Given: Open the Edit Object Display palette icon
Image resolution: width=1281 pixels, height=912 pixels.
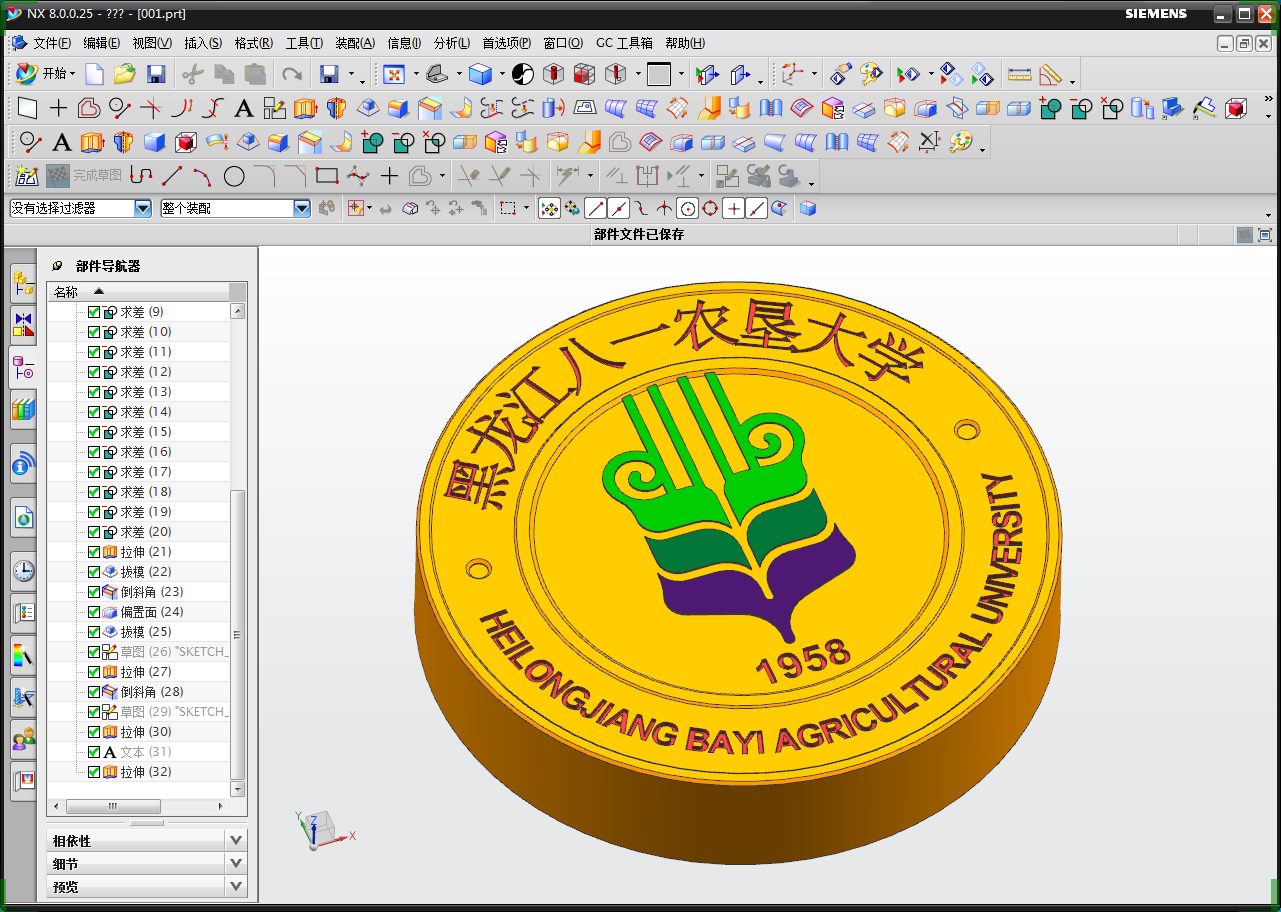Looking at the screenshot, I should click(871, 74).
